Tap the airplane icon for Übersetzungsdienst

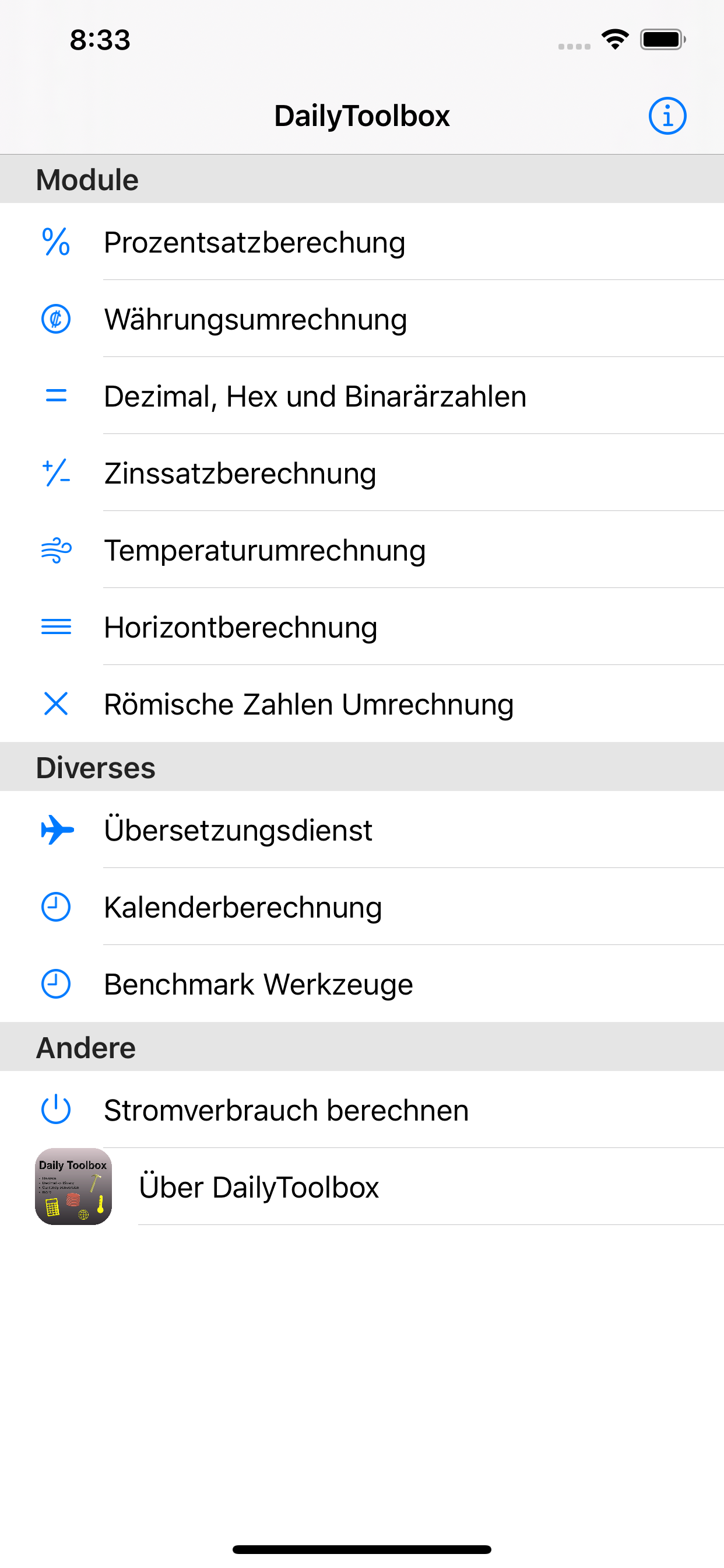pyautogui.click(x=57, y=830)
